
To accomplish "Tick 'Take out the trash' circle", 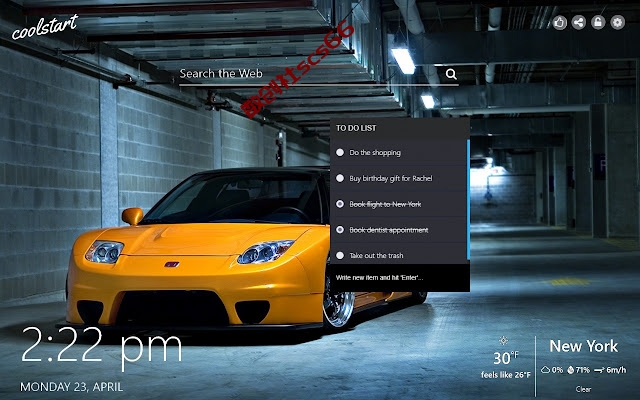I will pyautogui.click(x=340, y=256).
